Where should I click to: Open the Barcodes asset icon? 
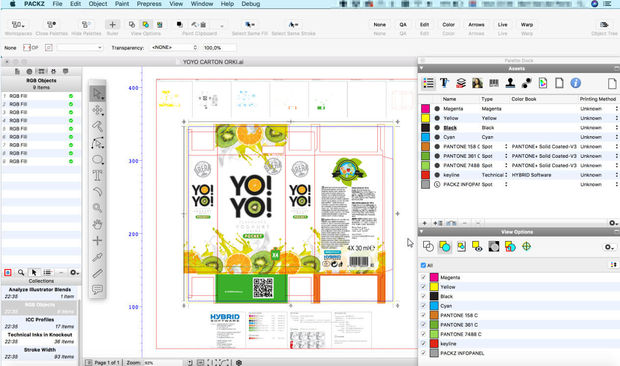[x=493, y=83]
